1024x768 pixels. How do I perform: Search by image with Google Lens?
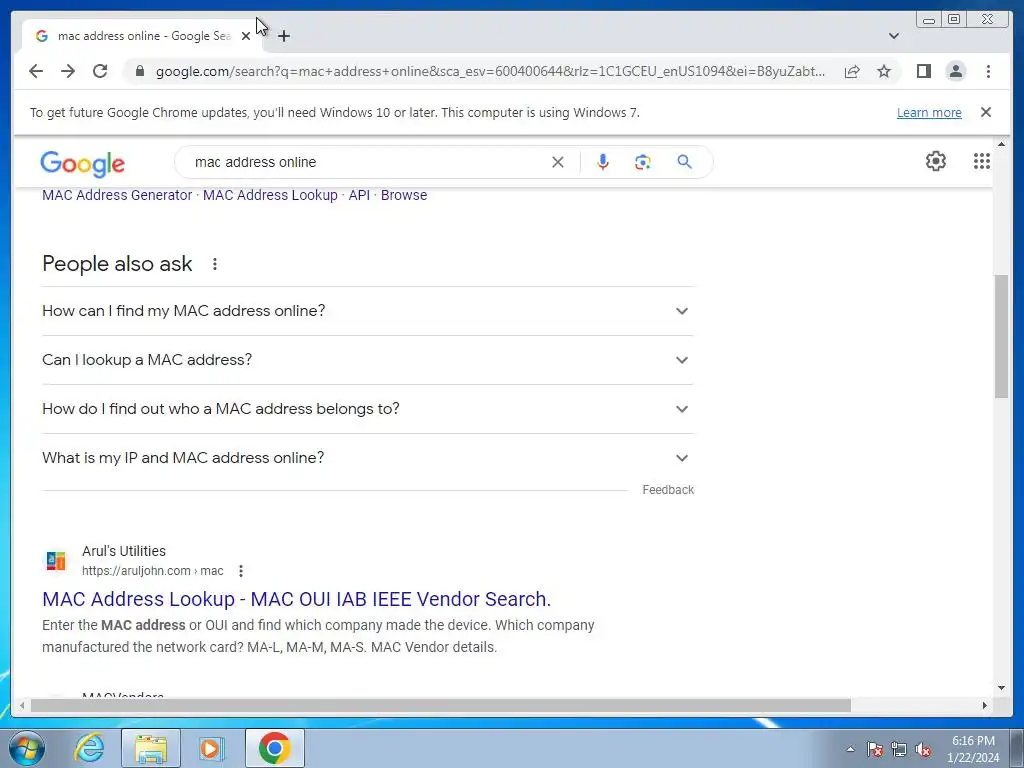pyautogui.click(x=643, y=162)
